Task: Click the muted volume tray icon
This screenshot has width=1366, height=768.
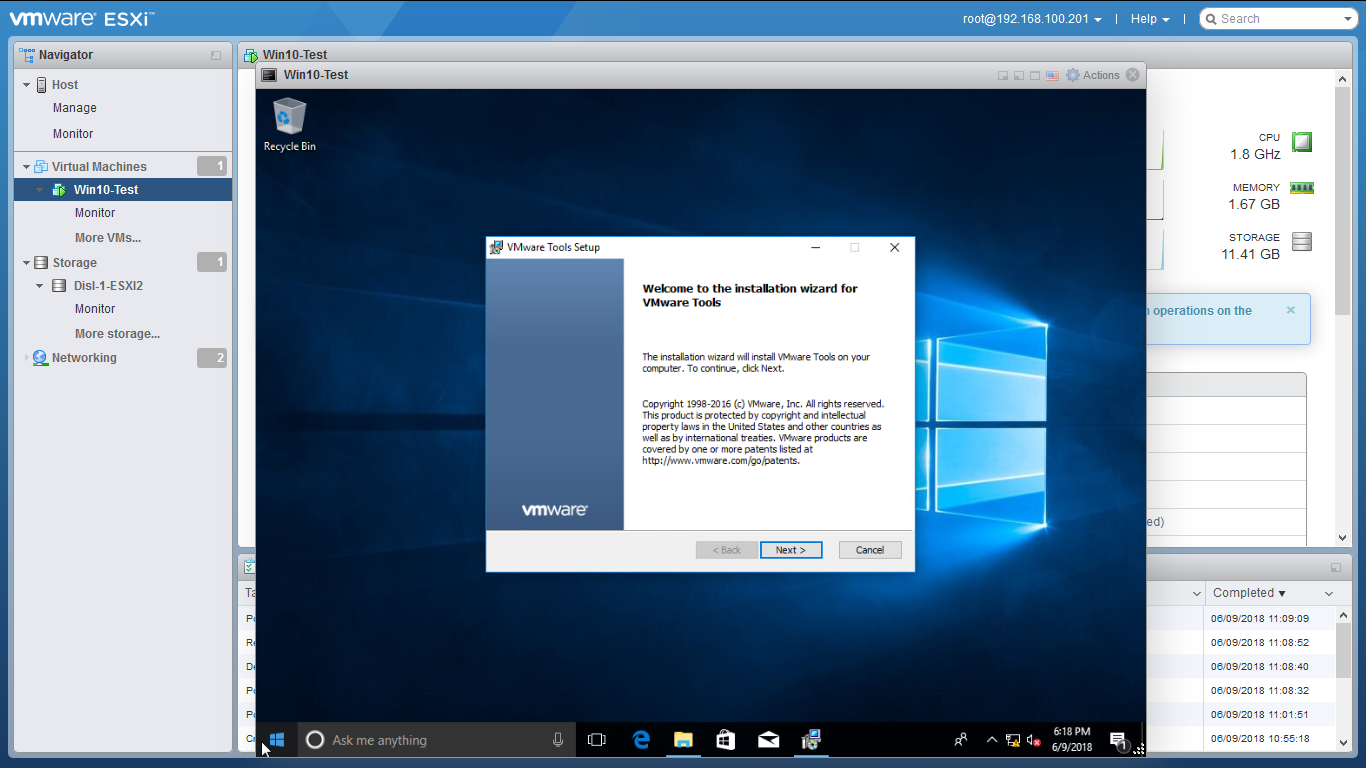Action: pos(1033,741)
